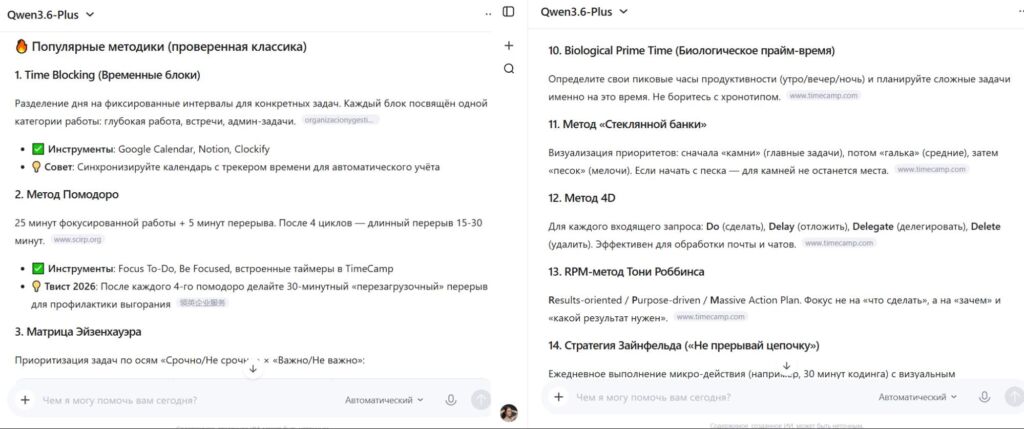Click the left chat attachment plus icon
This screenshot has width=1024, height=429.
25,399
